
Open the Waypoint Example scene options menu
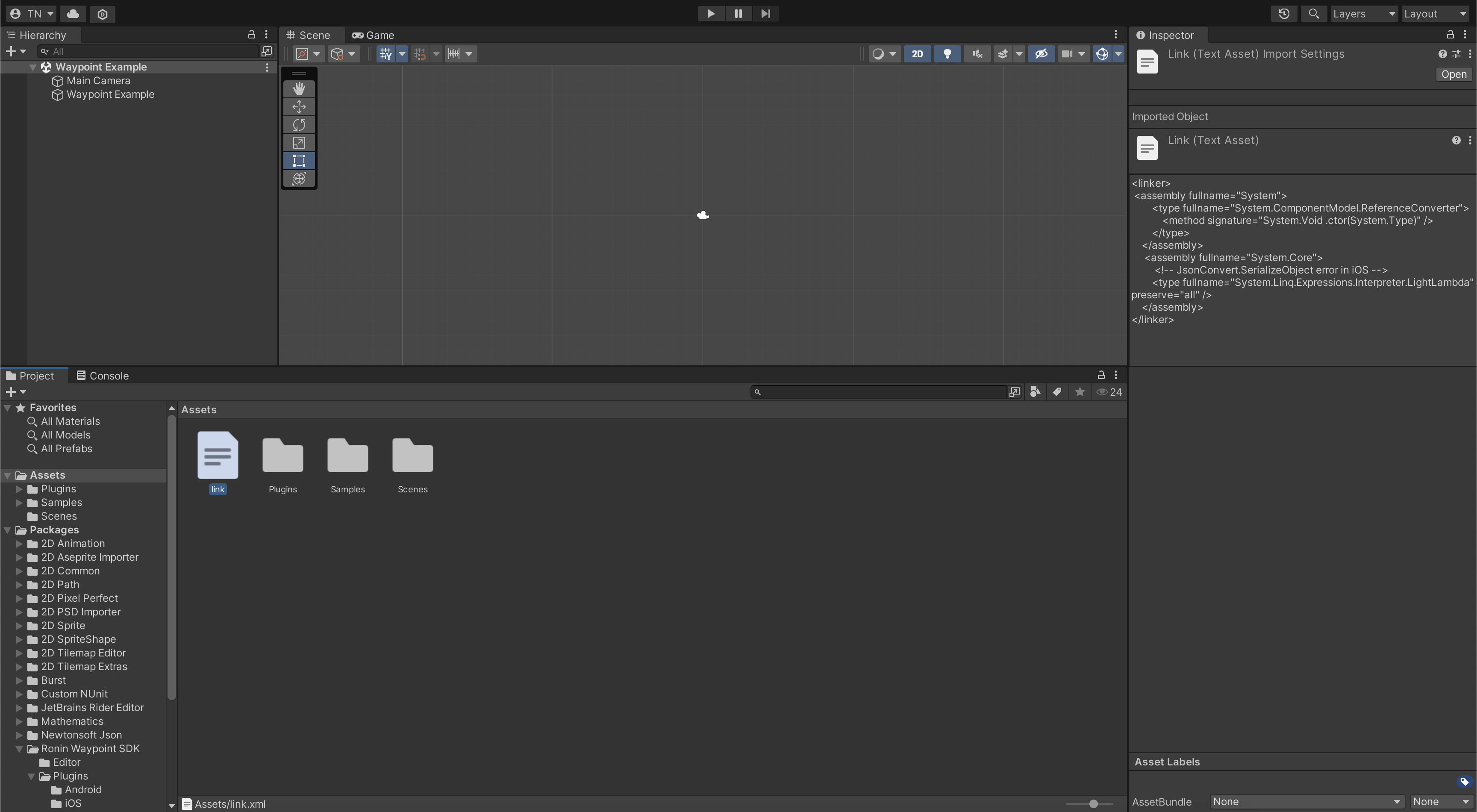point(267,67)
